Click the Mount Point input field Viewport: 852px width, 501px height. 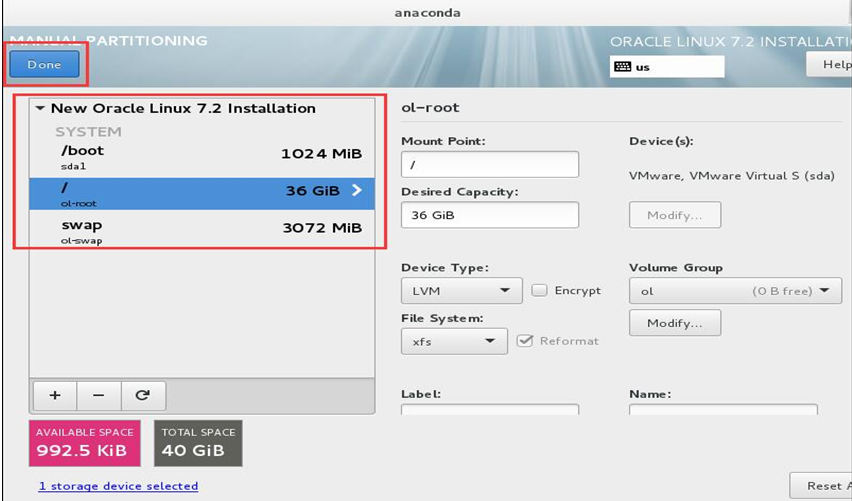[490, 164]
